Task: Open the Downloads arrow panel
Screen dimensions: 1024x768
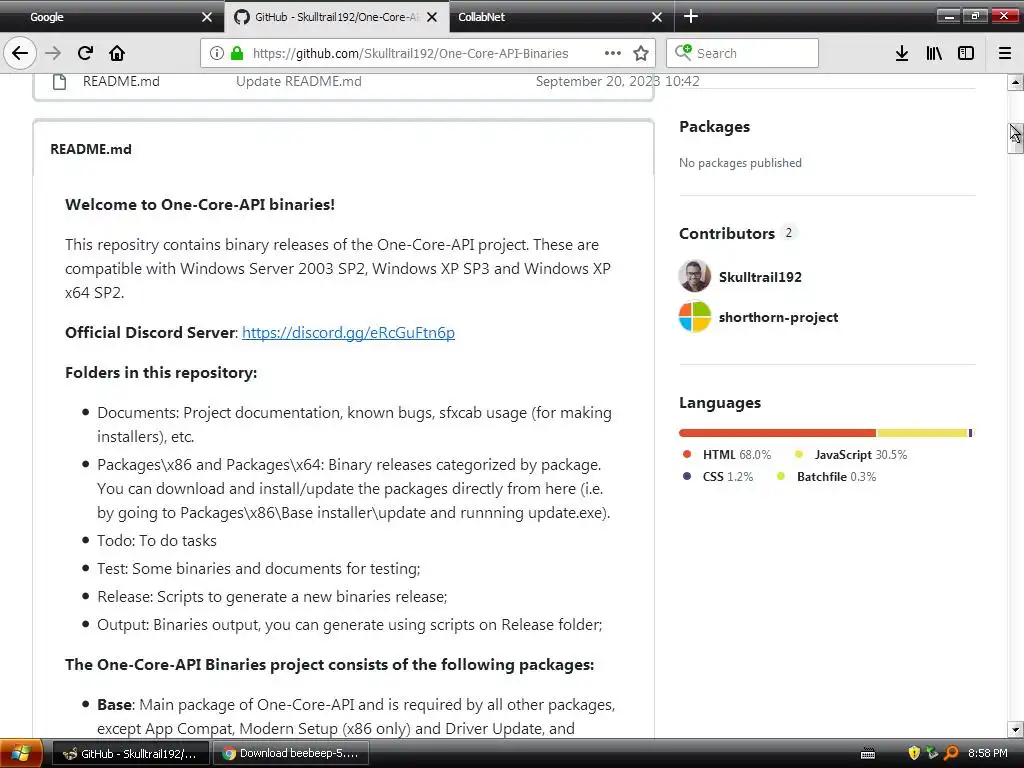Action: tap(902, 53)
